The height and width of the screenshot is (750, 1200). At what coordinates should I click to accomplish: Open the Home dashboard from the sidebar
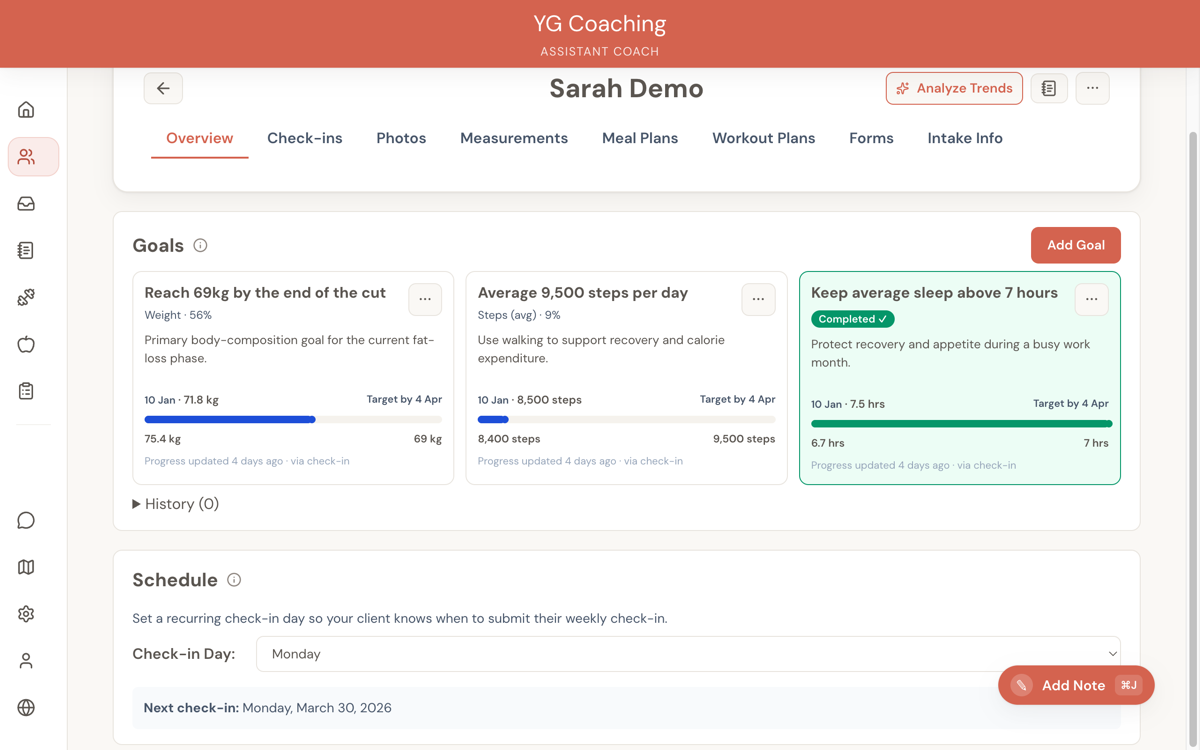(x=26, y=110)
